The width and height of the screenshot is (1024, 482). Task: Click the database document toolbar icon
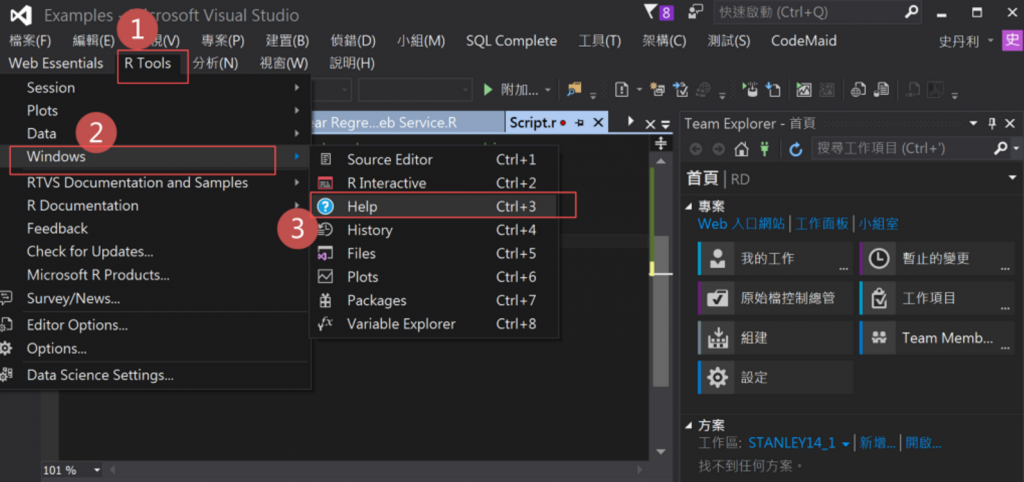882,89
